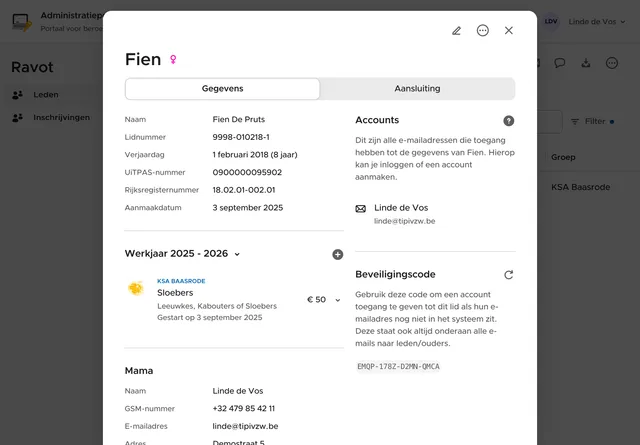Switch to the Gegevens tab
Viewport: 640px width, 445px height.
pyautogui.click(x=222, y=89)
